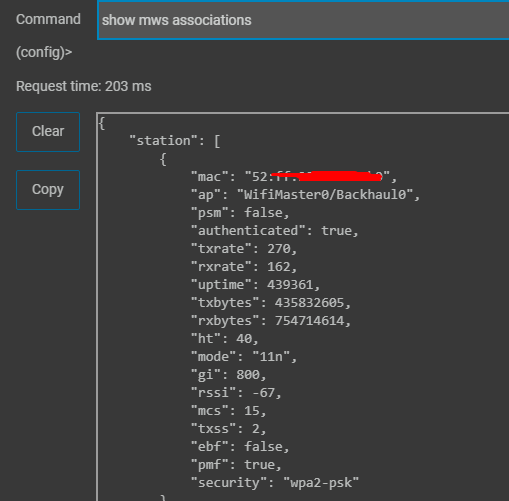Screen dimensions: 509x501
Task: Click the "pmf": true line
Action: [x=236, y=465]
